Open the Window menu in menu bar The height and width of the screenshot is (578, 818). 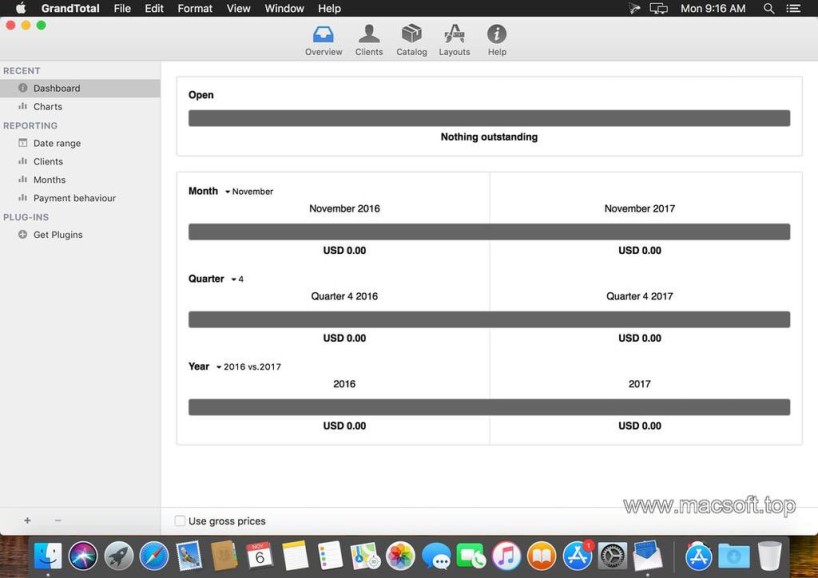point(284,8)
